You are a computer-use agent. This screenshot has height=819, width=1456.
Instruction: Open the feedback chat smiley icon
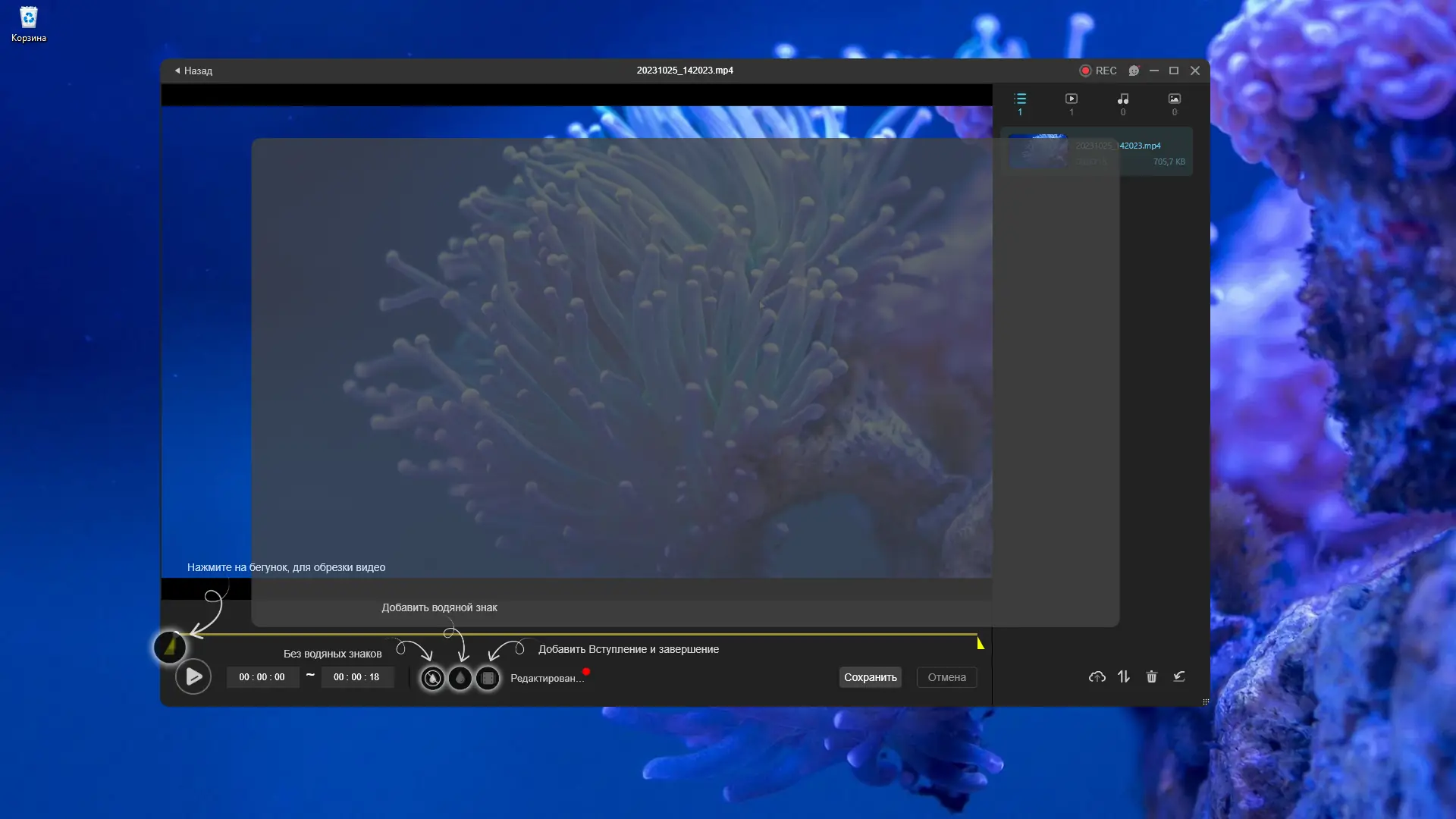(1134, 71)
